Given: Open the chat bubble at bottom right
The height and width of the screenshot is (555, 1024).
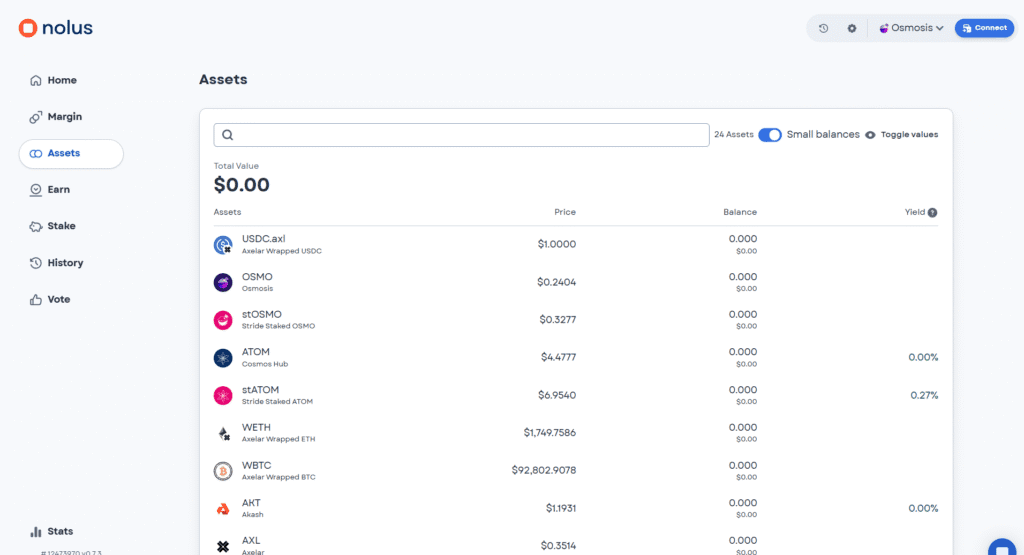Looking at the screenshot, I should pos(1002,547).
